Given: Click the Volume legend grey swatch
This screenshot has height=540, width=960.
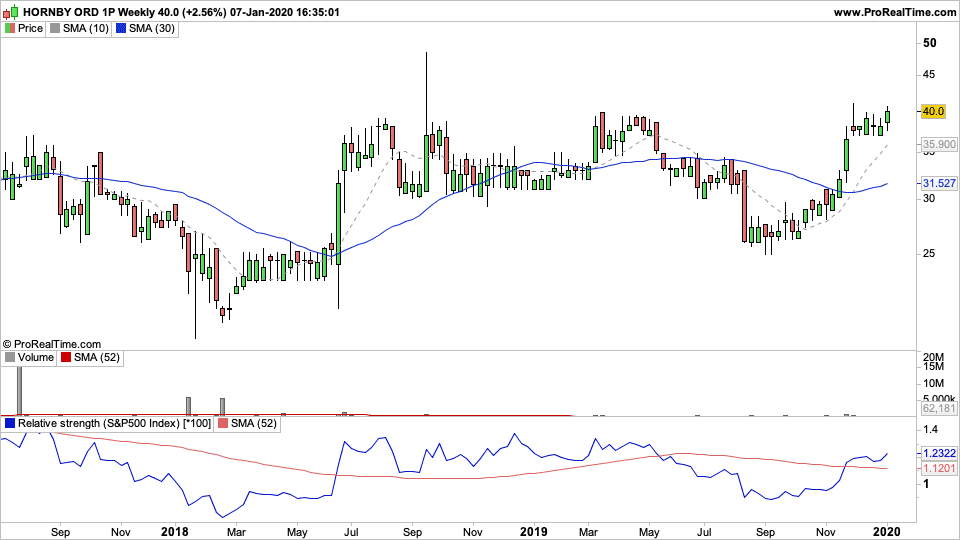Looking at the screenshot, I should tap(10, 358).
